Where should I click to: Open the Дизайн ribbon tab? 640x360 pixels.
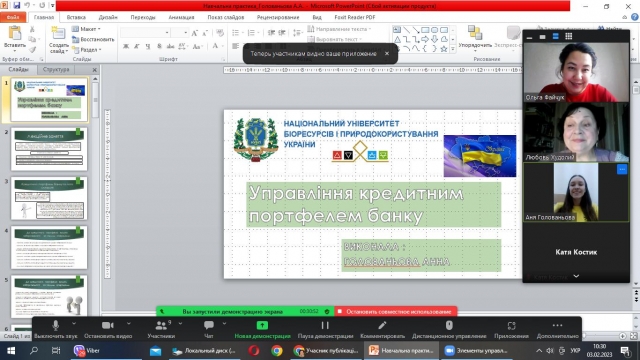pos(108,17)
